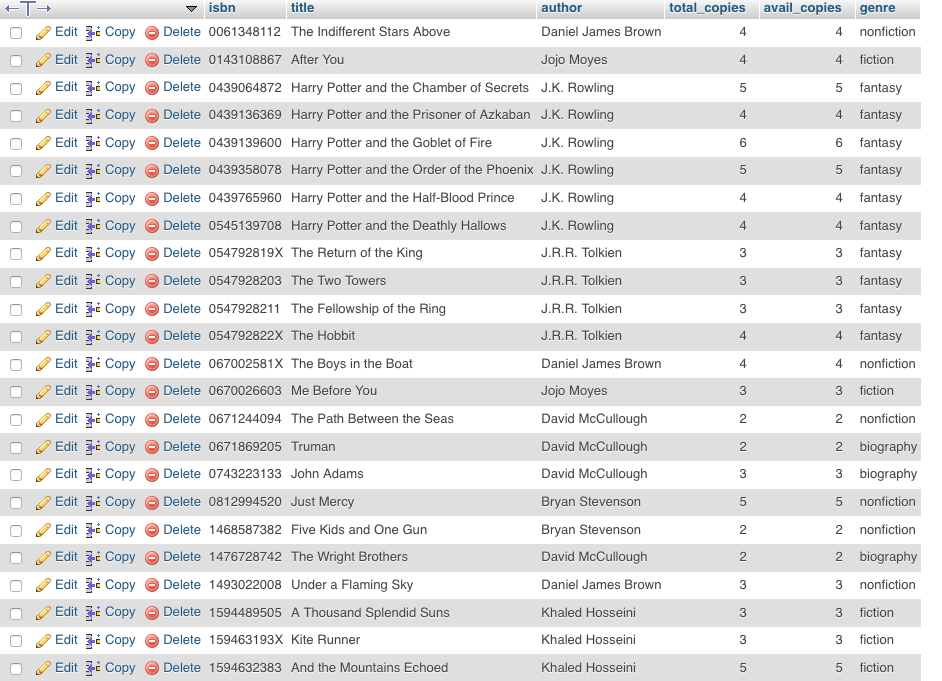Screen dimensions: 942x681
Task: Click the isbn column header to sort
Action: (222, 8)
